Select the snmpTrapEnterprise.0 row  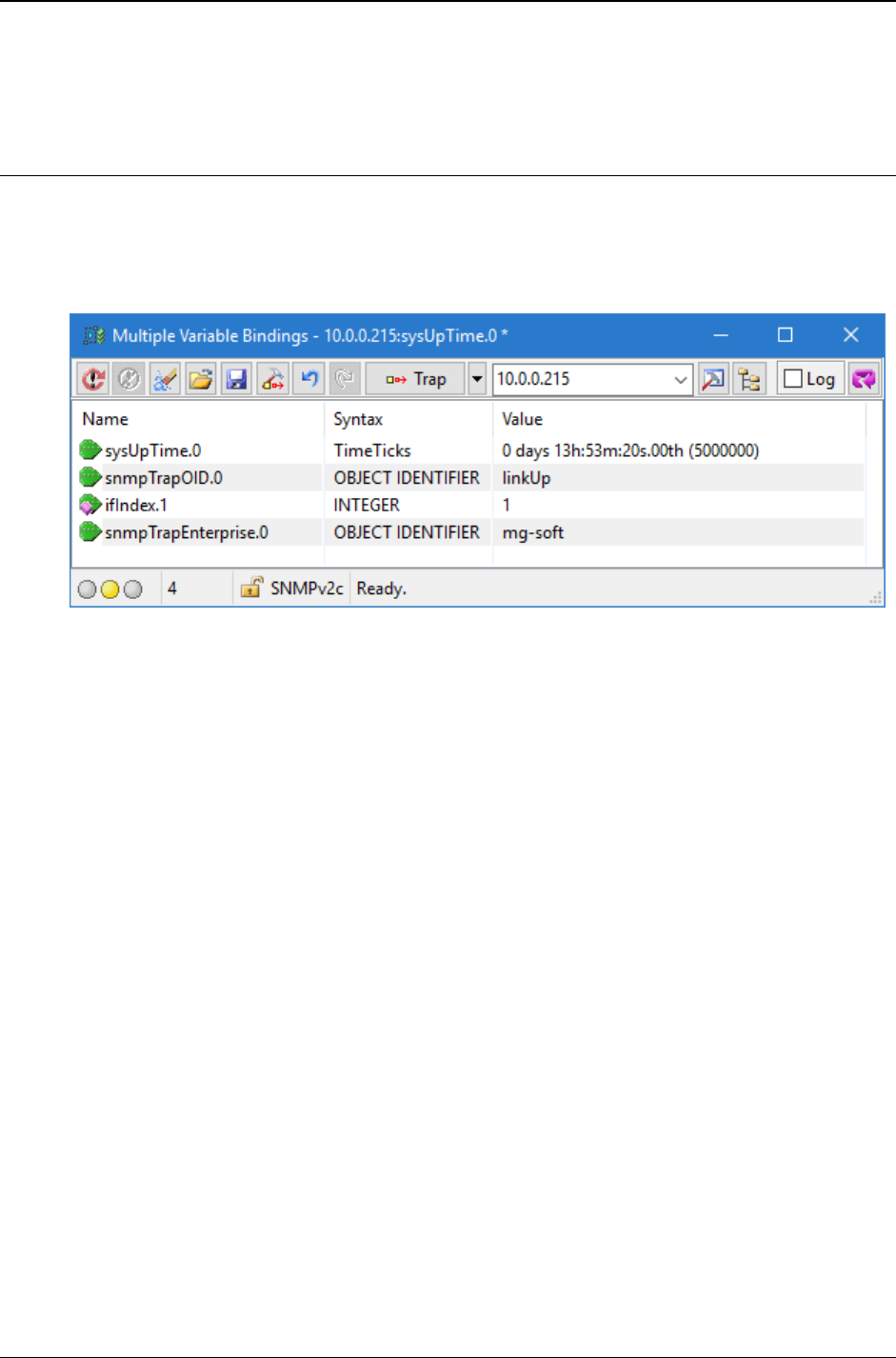[469, 532]
